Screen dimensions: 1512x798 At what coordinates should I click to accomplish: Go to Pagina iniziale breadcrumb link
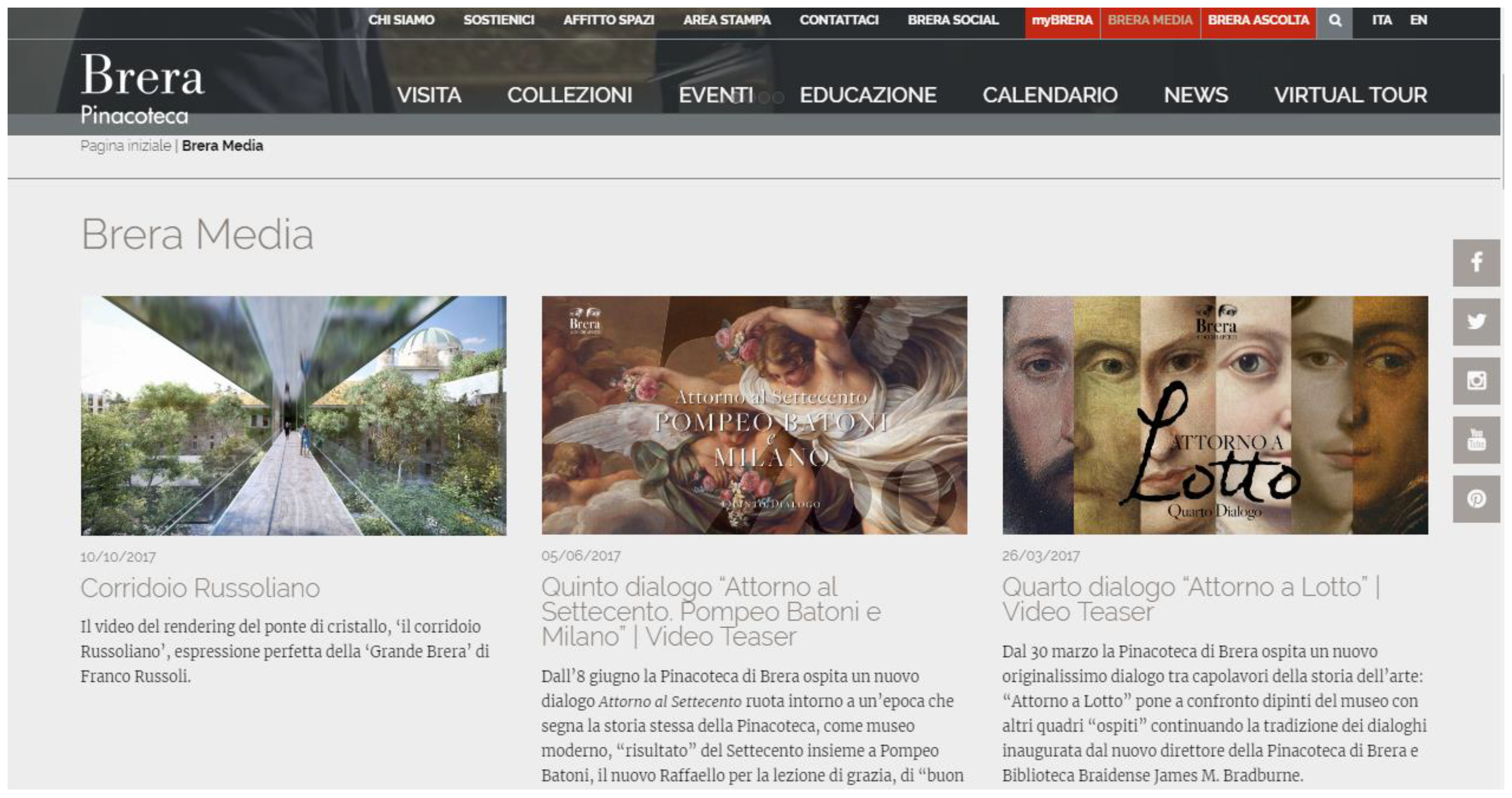pos(125,146)
